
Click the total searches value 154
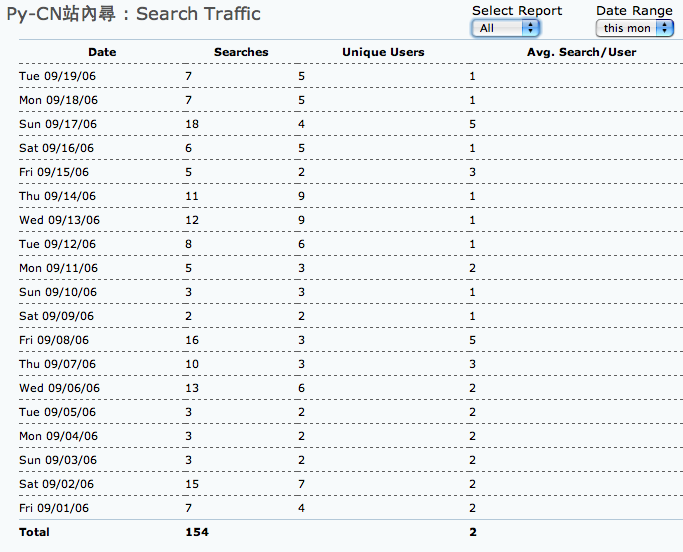point(197,532)
